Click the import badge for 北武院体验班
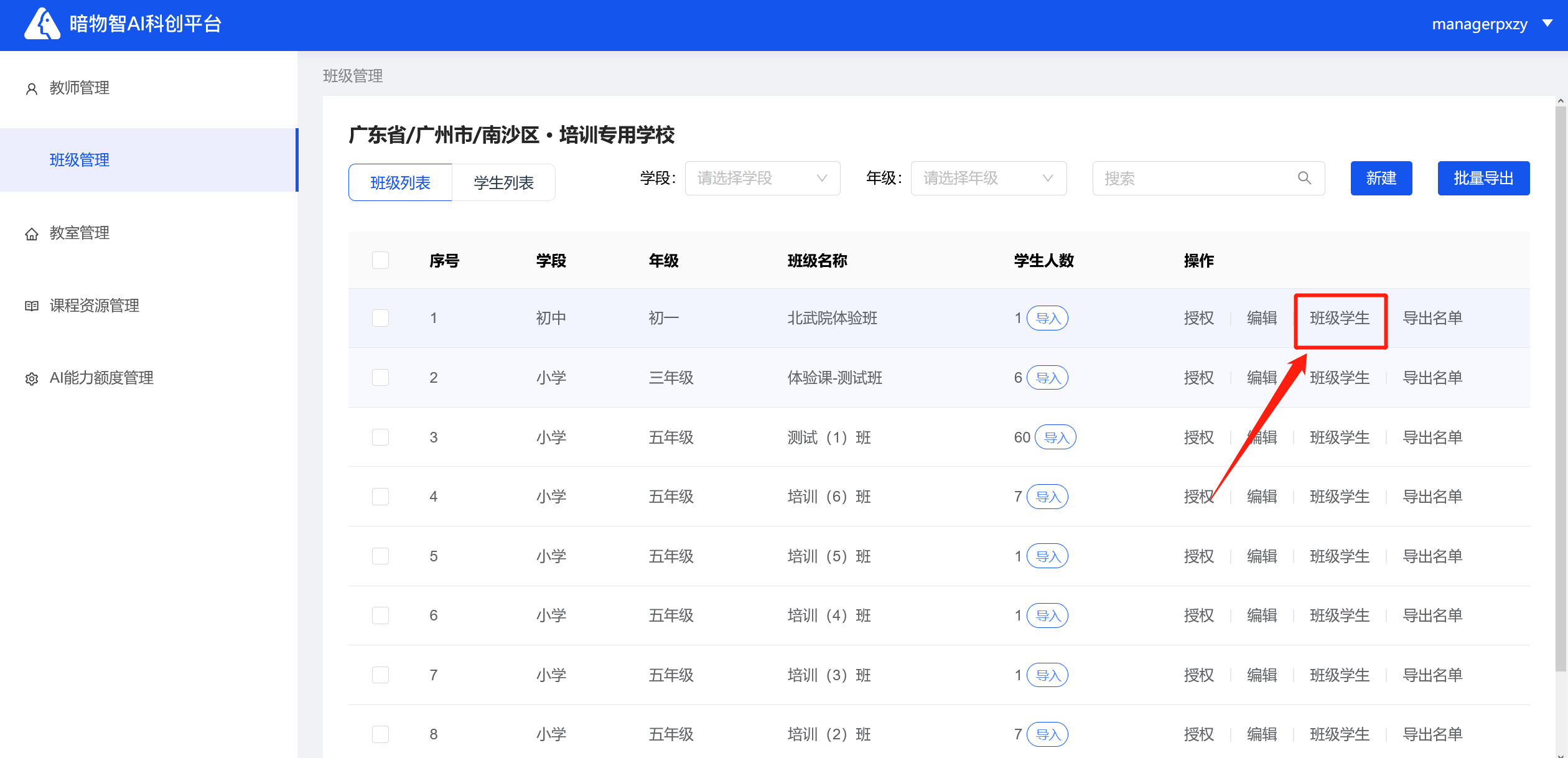 tap(1047, 319)
